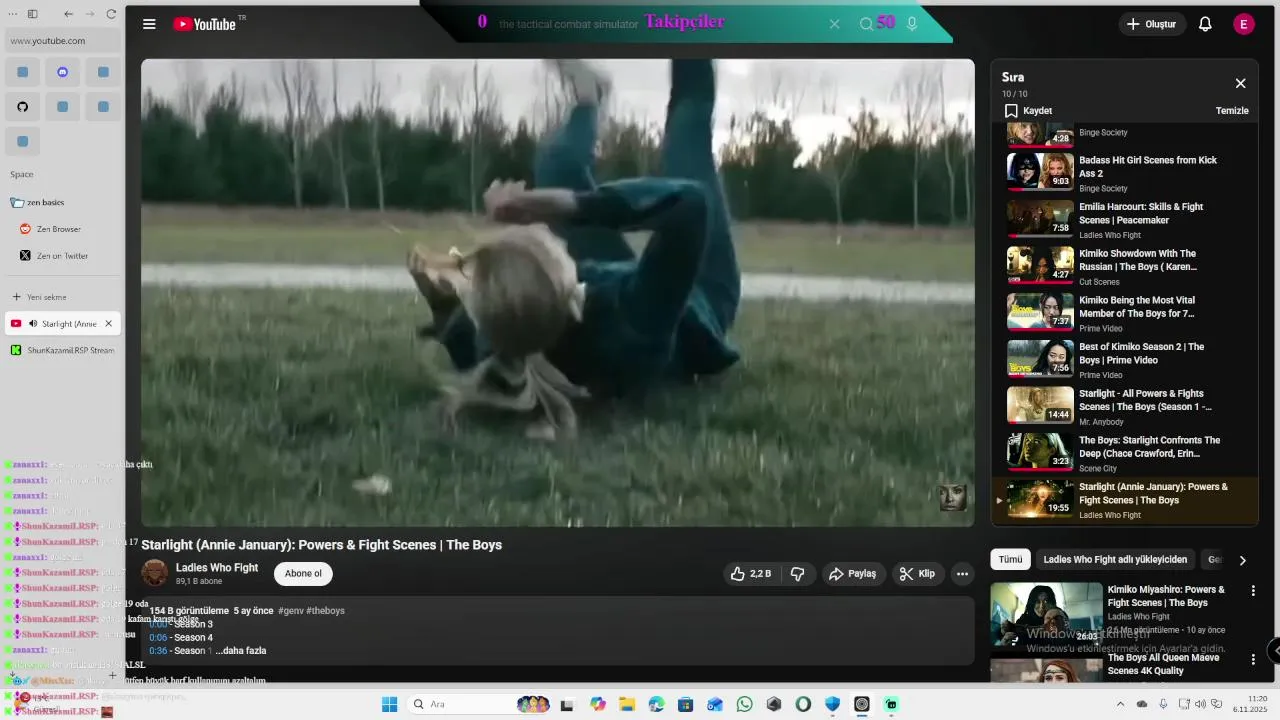The image size is (1280, 720).
Task: Open the Zen on Twitter tab
Action: [x=62, y=256]
